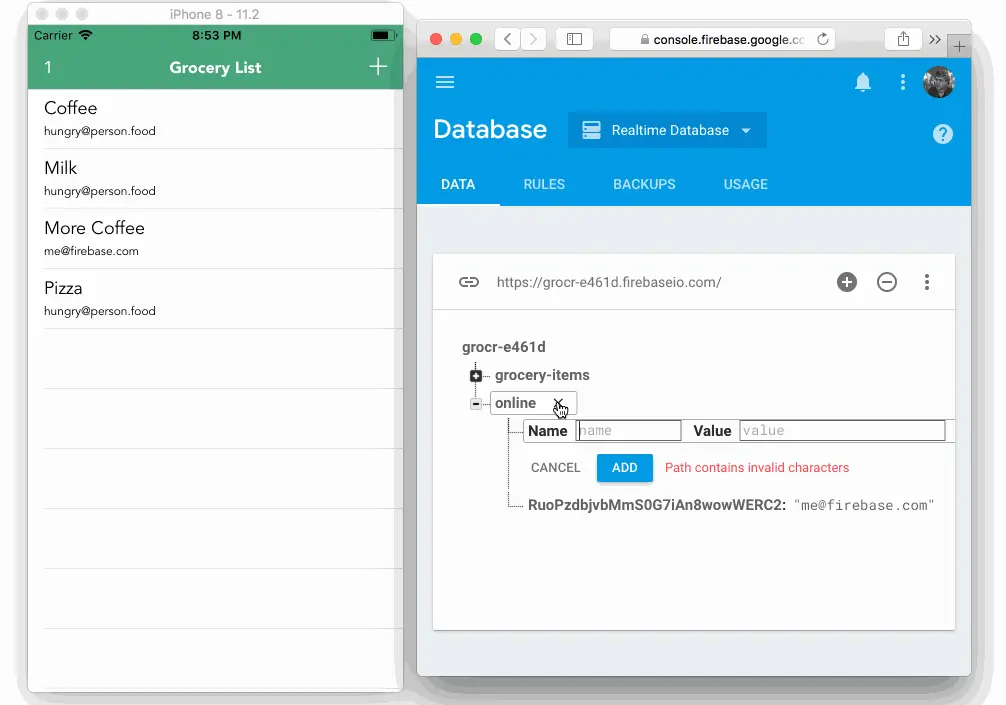This screenshot has height=705, width=1006.
Task: Open the Safari share button
Action: click(x=903, y=39)
